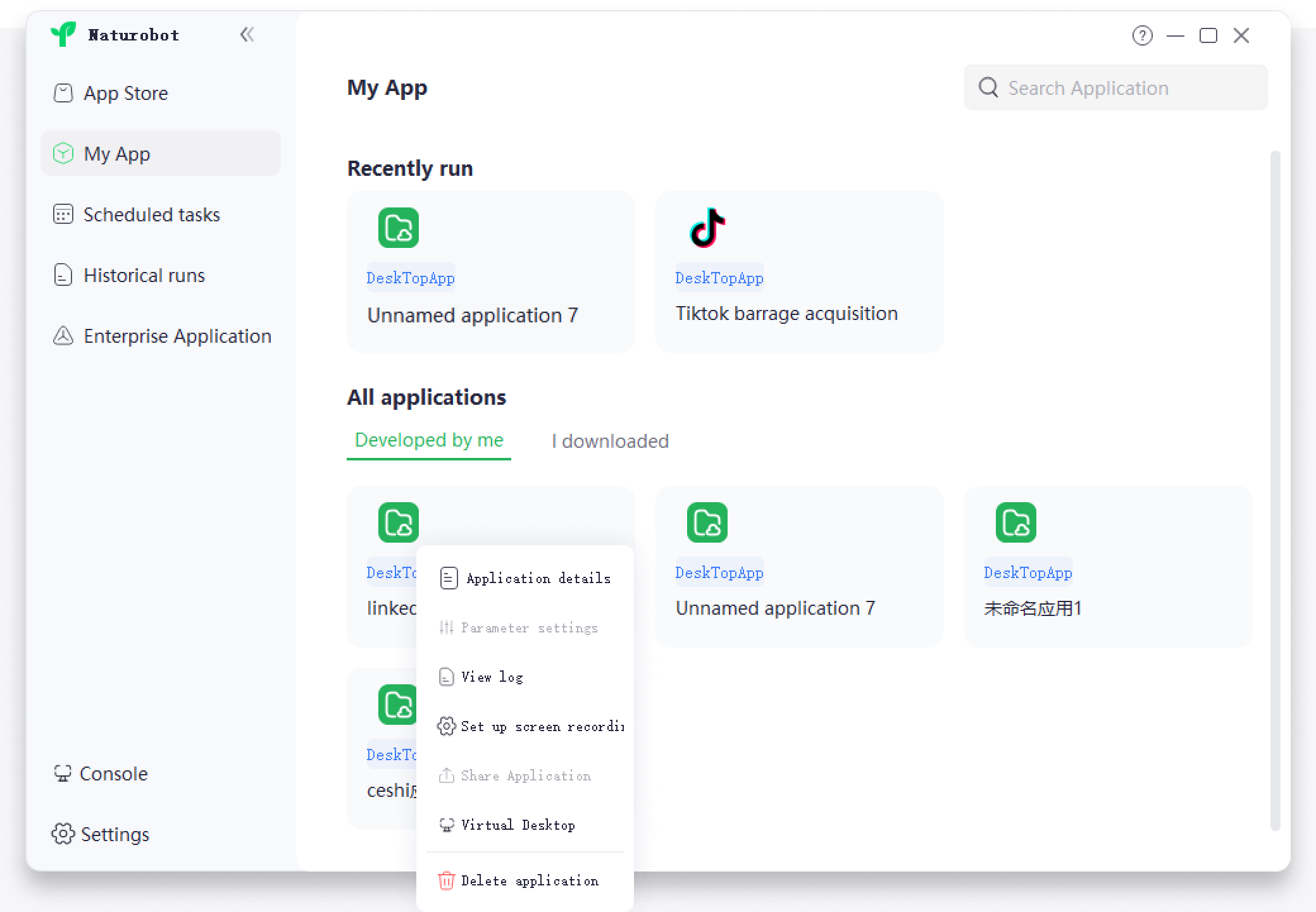Switch to I downloaded tab

tap(610, 440)
